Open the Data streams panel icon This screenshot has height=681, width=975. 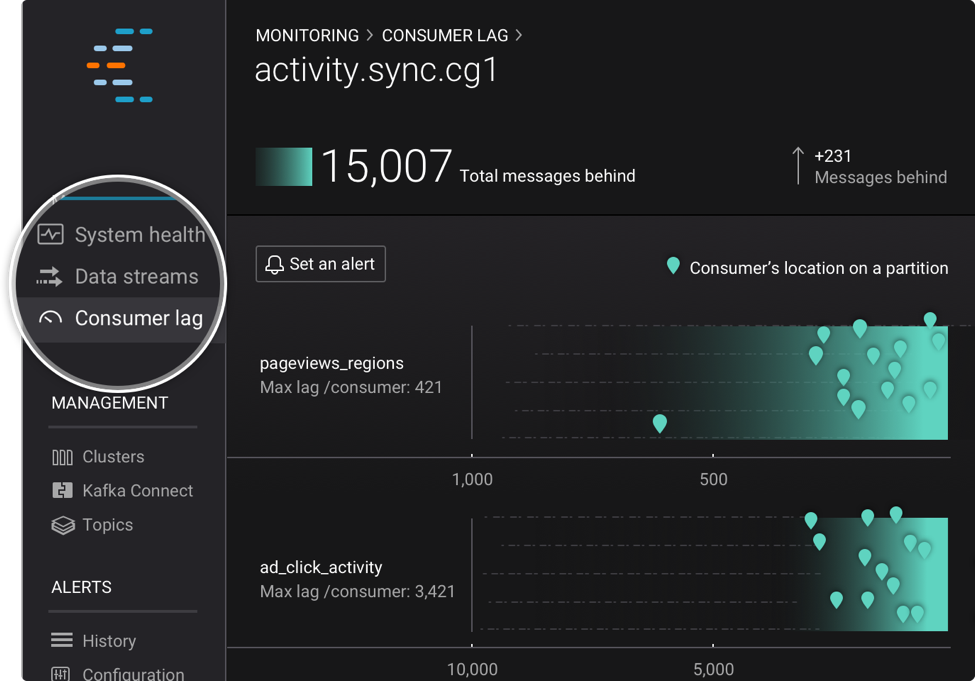tap(50, 276)
